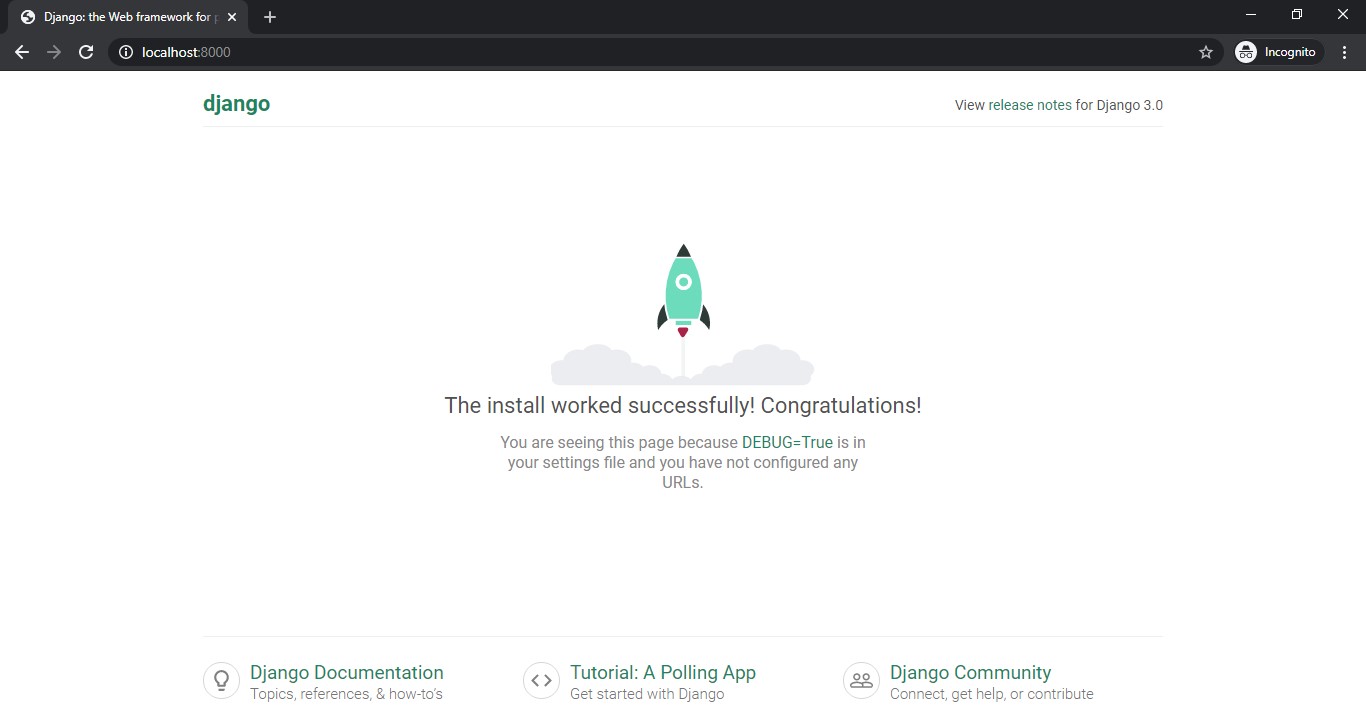Screen dimensions: 1366x728
Task: Click the code brackets tutorial icon
Action: (x=542, y=681)
